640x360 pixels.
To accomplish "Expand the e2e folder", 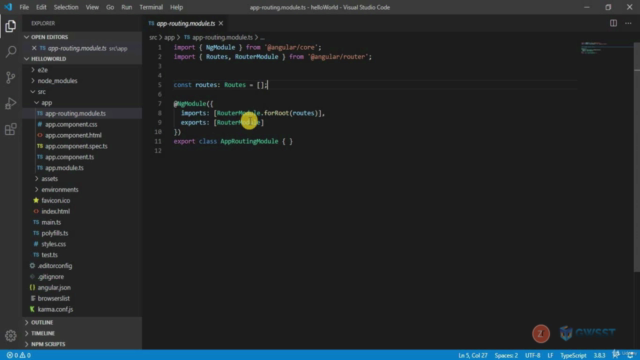I will point(82,70).
